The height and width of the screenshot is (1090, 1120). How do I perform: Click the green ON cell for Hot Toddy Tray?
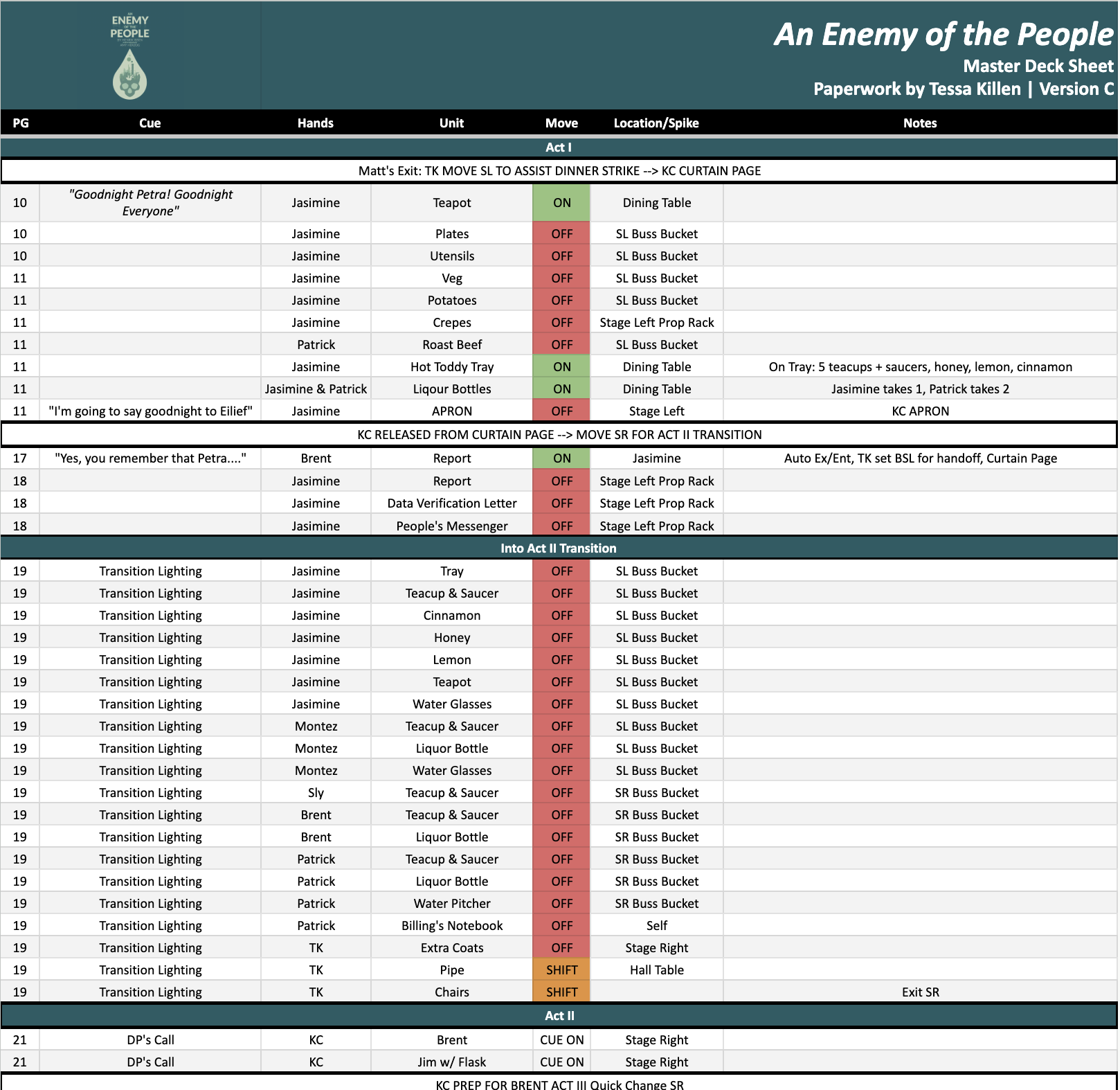coord(561,366)
